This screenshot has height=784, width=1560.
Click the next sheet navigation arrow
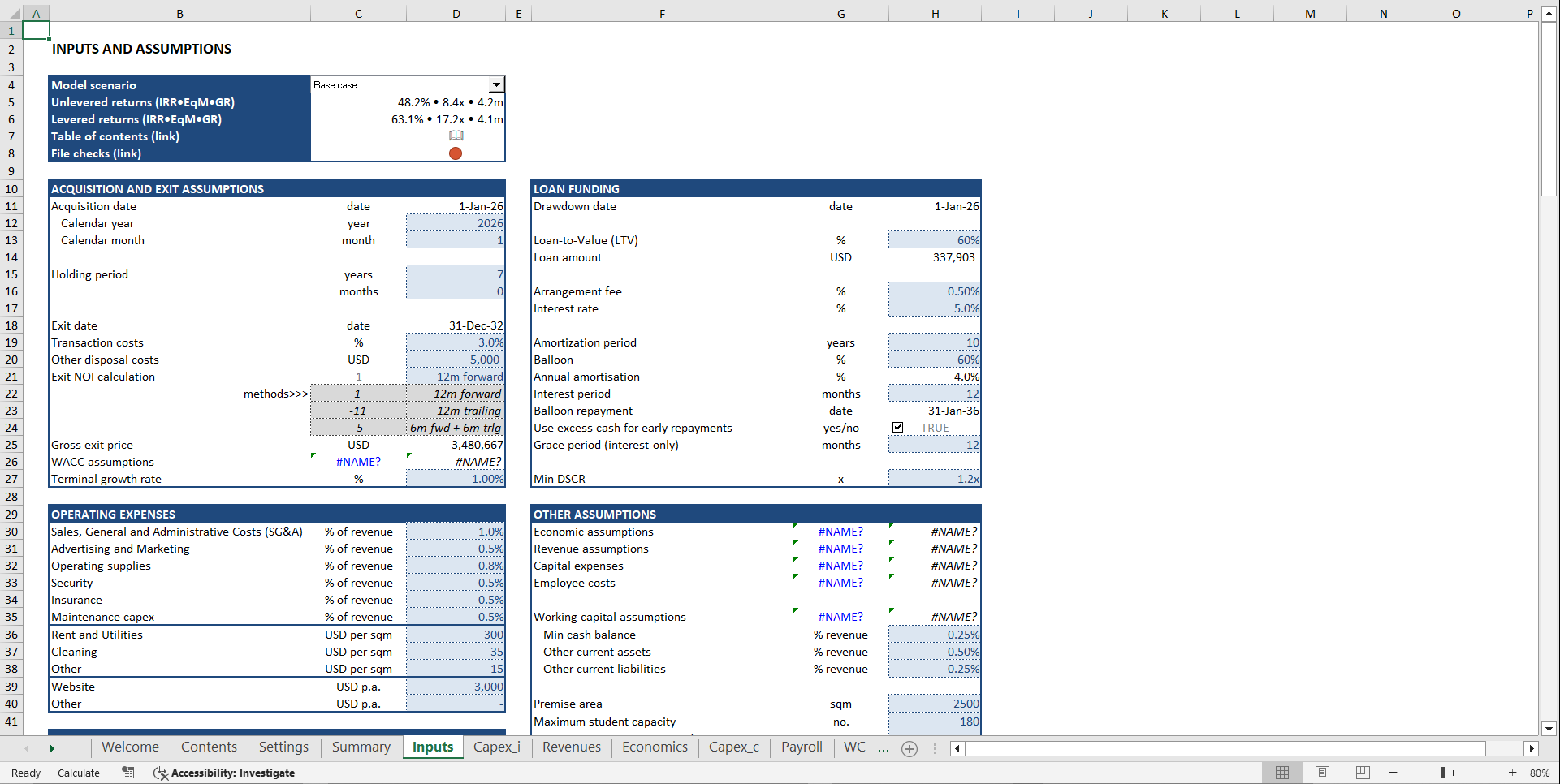coord(52,748)
